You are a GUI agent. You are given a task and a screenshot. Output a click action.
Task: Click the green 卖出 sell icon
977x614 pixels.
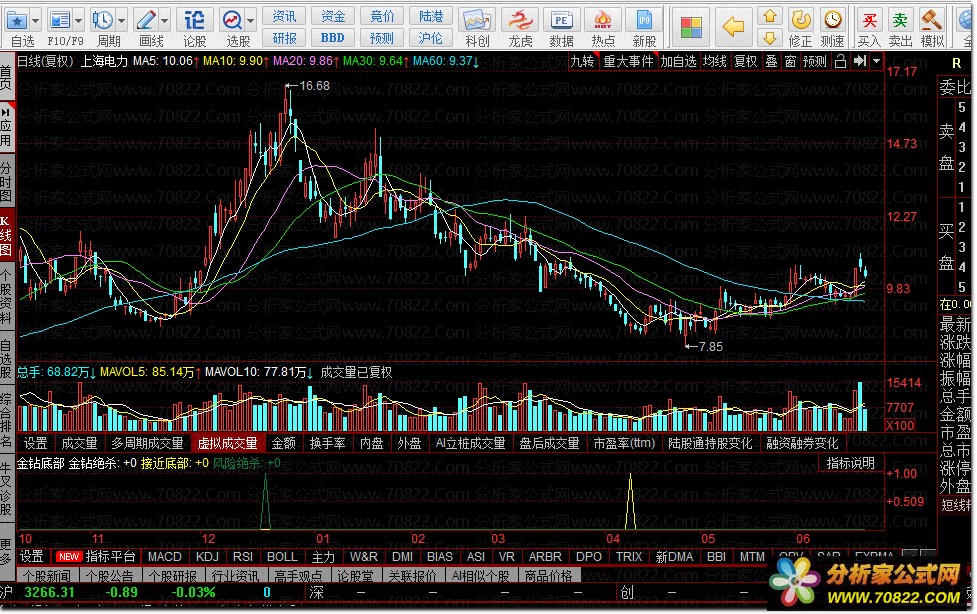click(x=900, y=21)
